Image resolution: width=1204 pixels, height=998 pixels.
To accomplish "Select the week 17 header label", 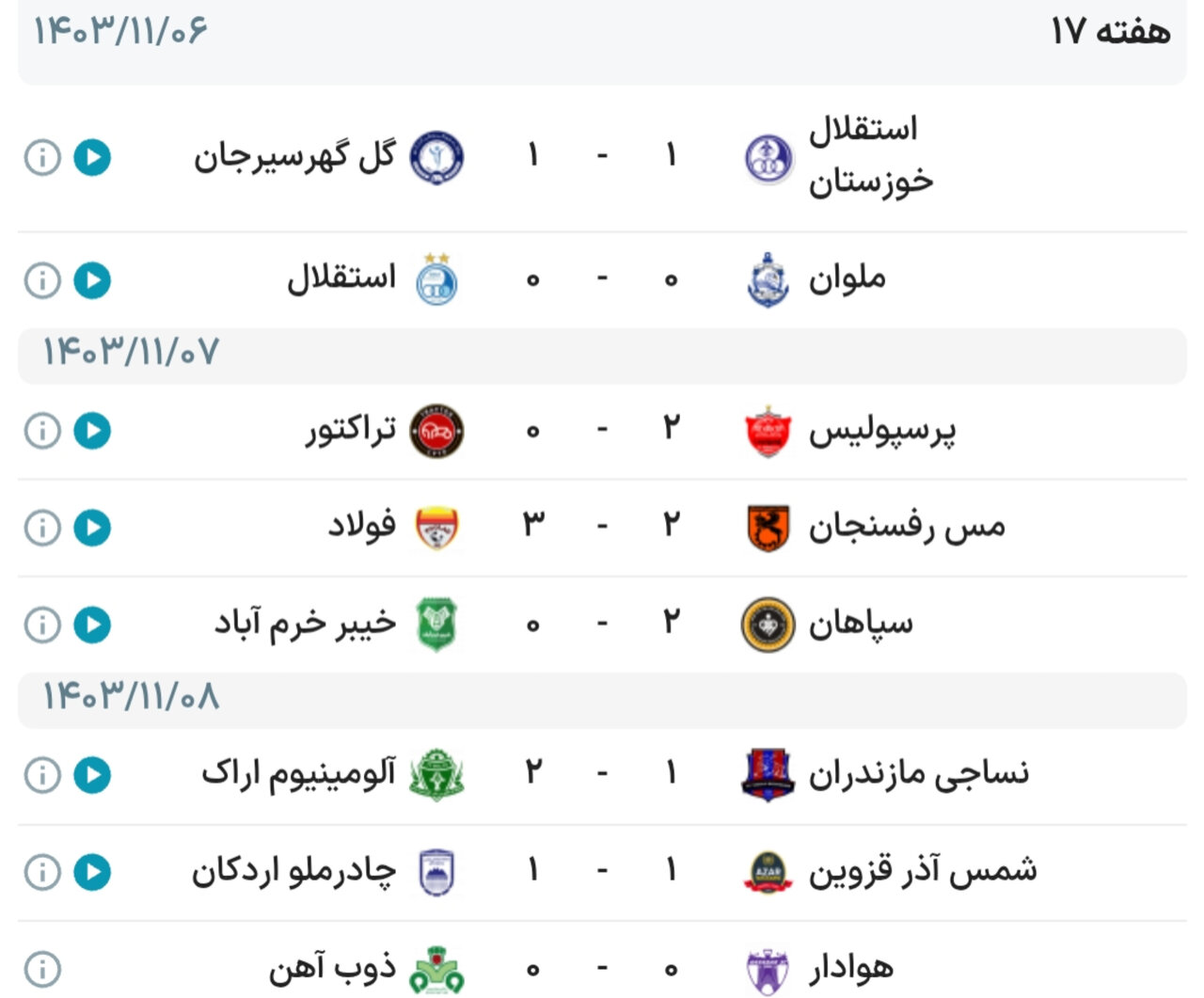I will [x=1110, y=32].
